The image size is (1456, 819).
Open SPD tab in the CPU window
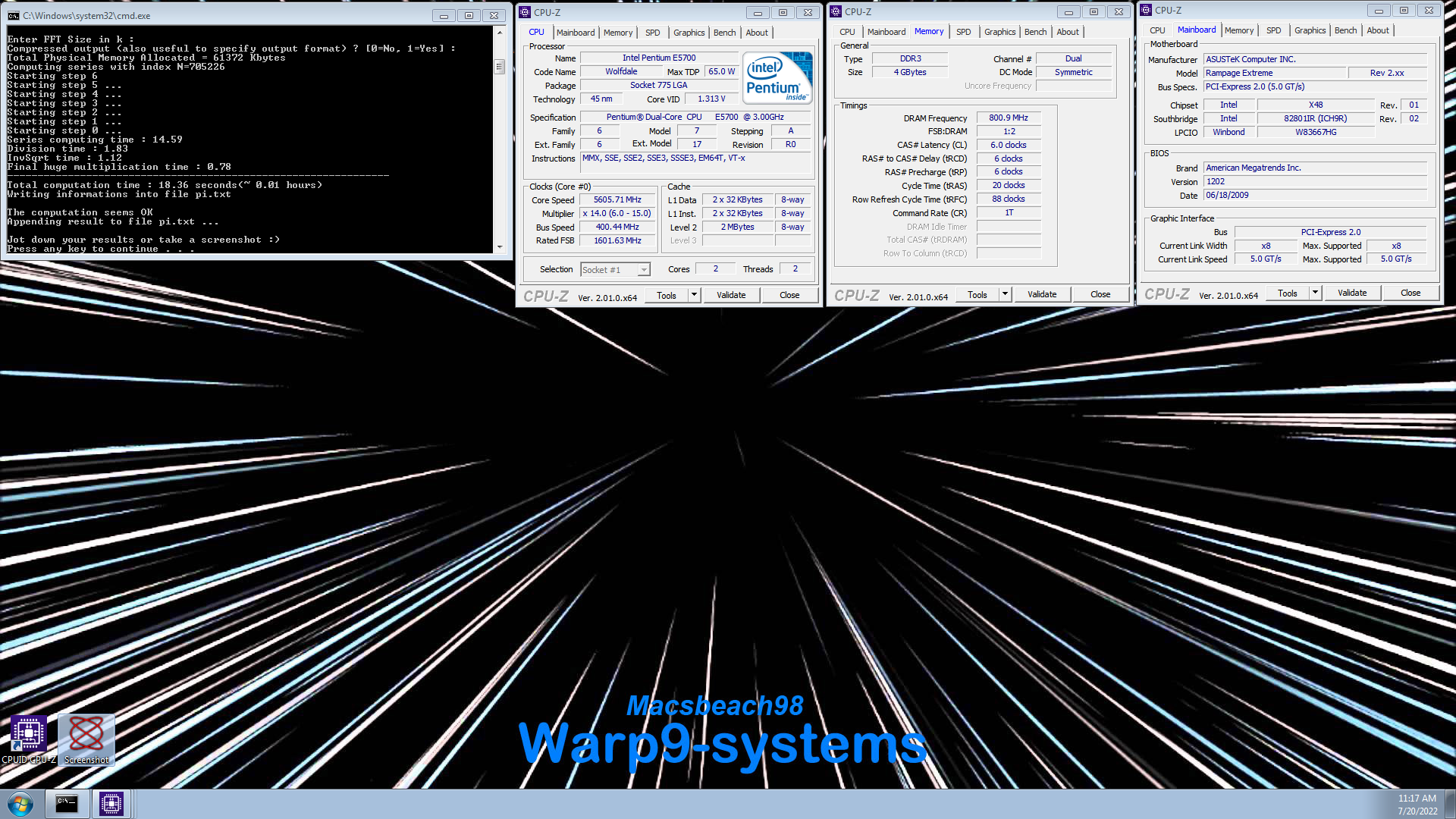click(653, 33)
